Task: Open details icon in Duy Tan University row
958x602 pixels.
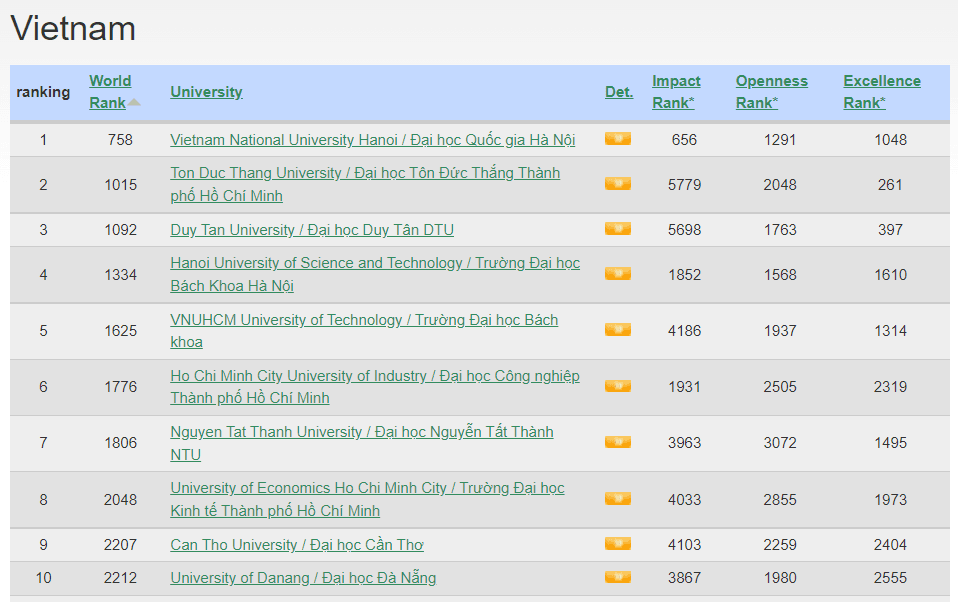Action: [x=617, y=229]
